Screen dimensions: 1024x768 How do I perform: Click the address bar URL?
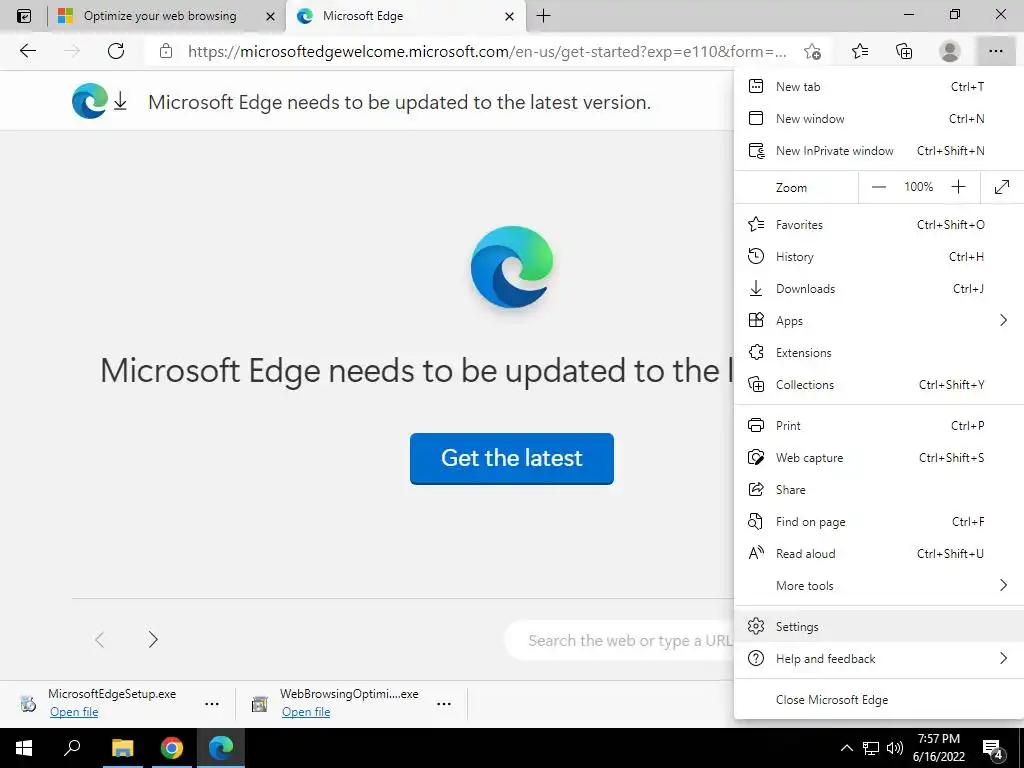click(487, 51)
